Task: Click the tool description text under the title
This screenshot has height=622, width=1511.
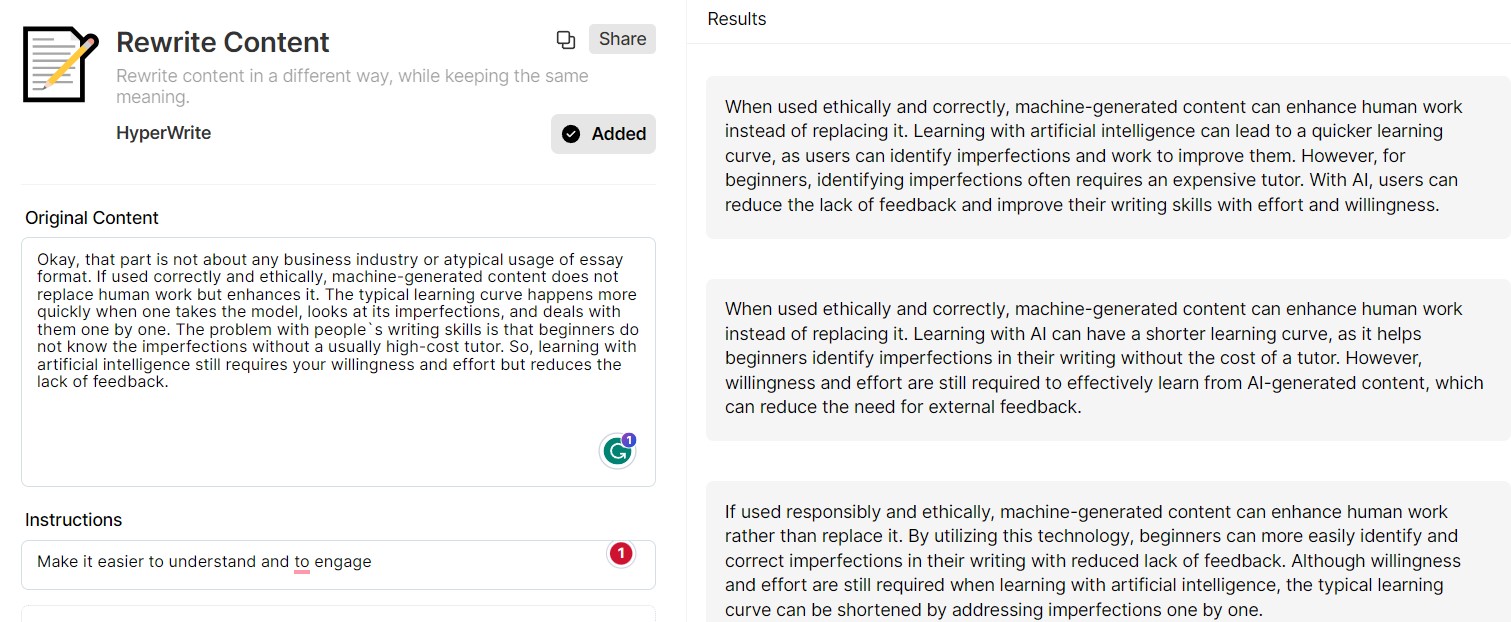Action: coord(352,87)
